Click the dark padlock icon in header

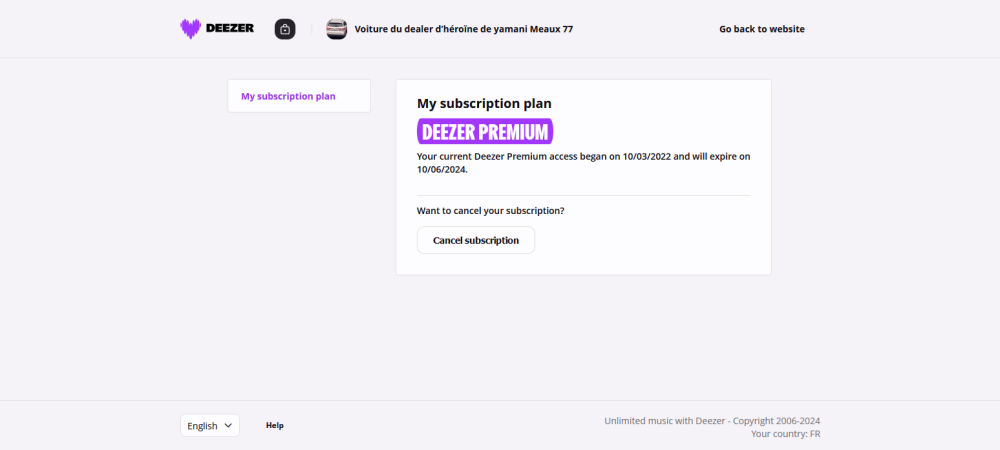point(285,29)
